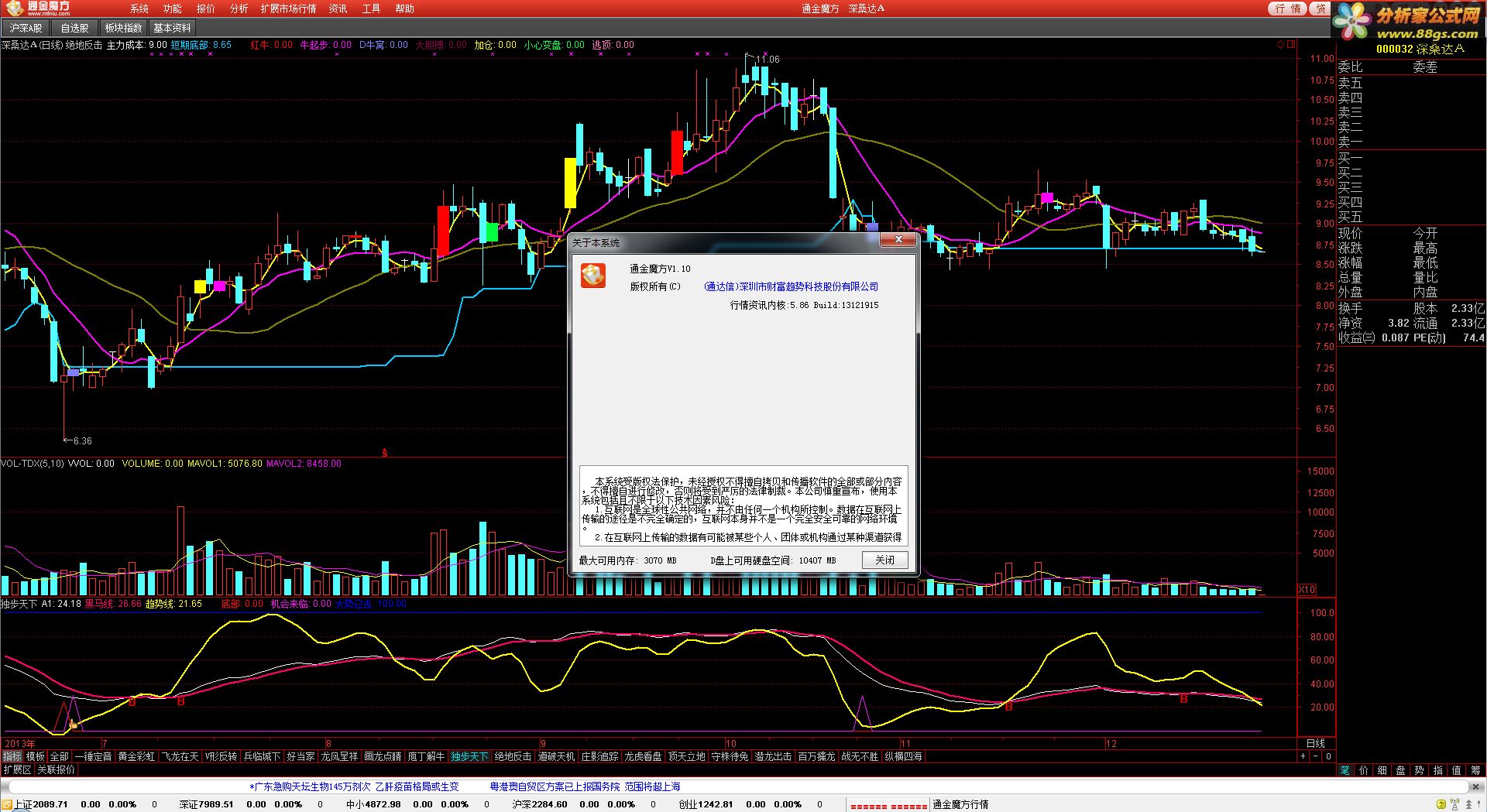
Task: Open the 帮助 menu
Action: 404,9
